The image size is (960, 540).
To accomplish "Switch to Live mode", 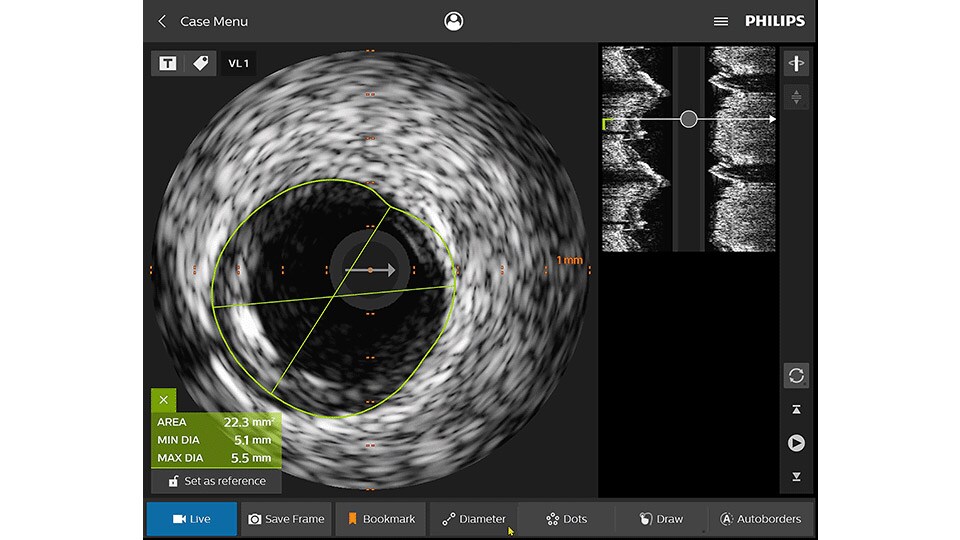I will [192, 519].
